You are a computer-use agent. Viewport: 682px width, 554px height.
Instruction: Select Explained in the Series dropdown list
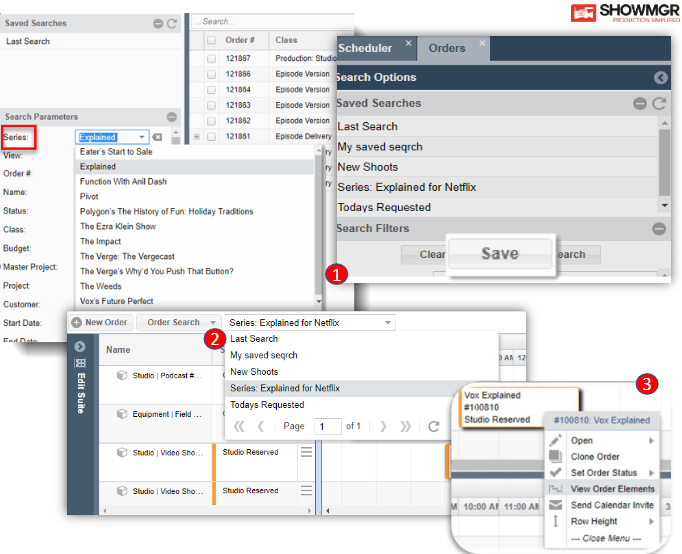coord(194,167)
